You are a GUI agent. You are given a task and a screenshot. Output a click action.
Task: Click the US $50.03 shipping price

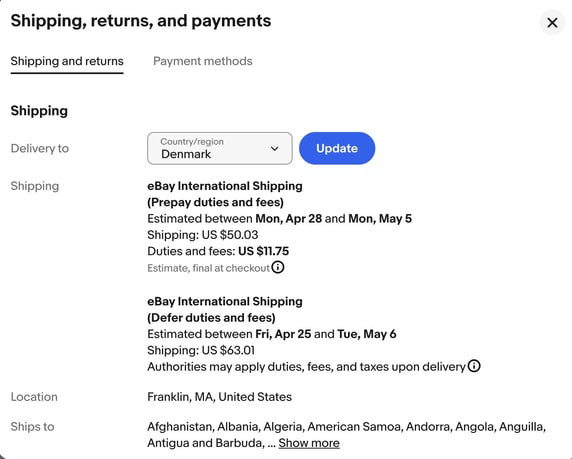(x=230, y=235)
